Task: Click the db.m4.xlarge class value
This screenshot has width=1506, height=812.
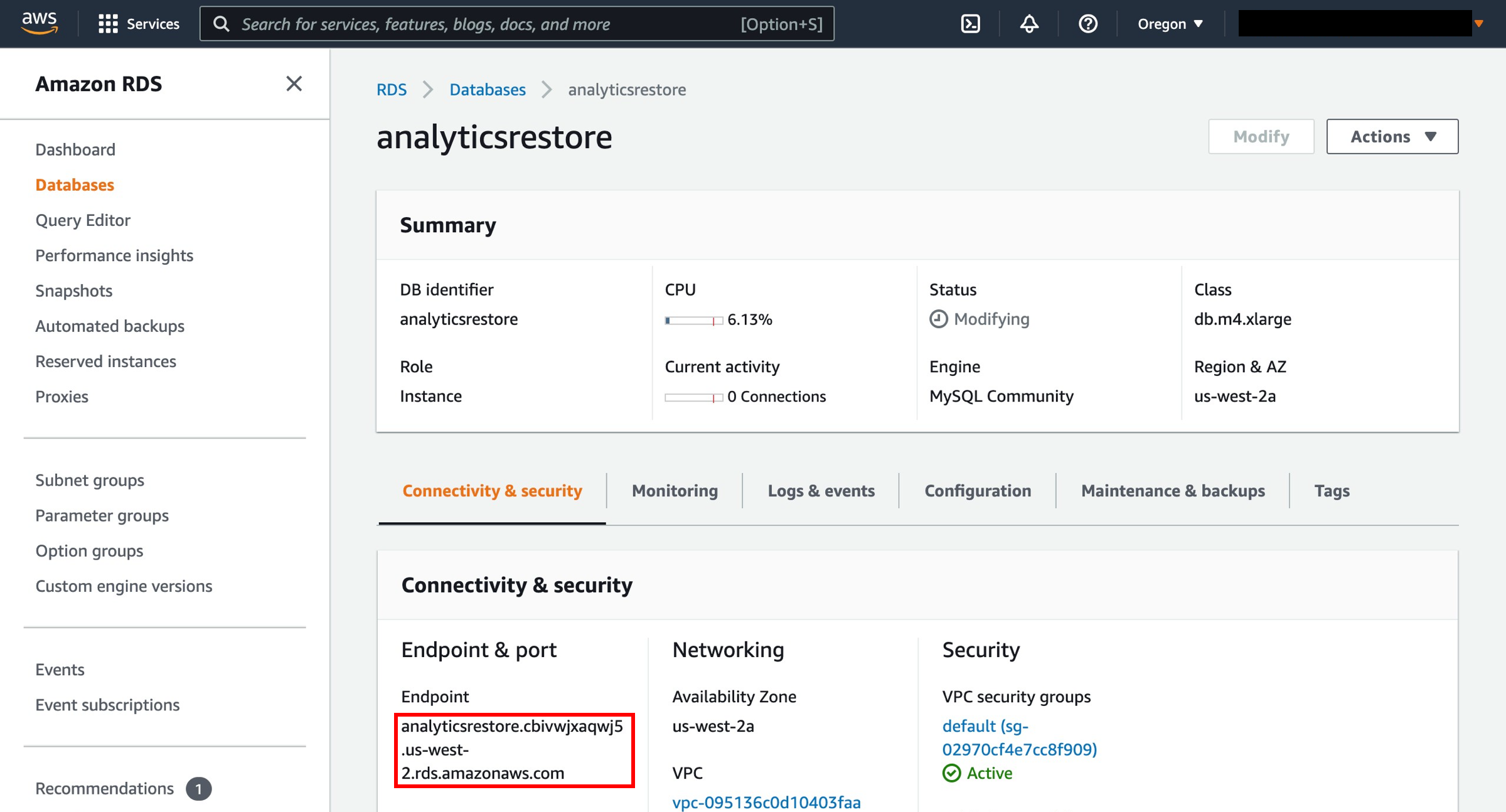Action: click(1242, 319)
